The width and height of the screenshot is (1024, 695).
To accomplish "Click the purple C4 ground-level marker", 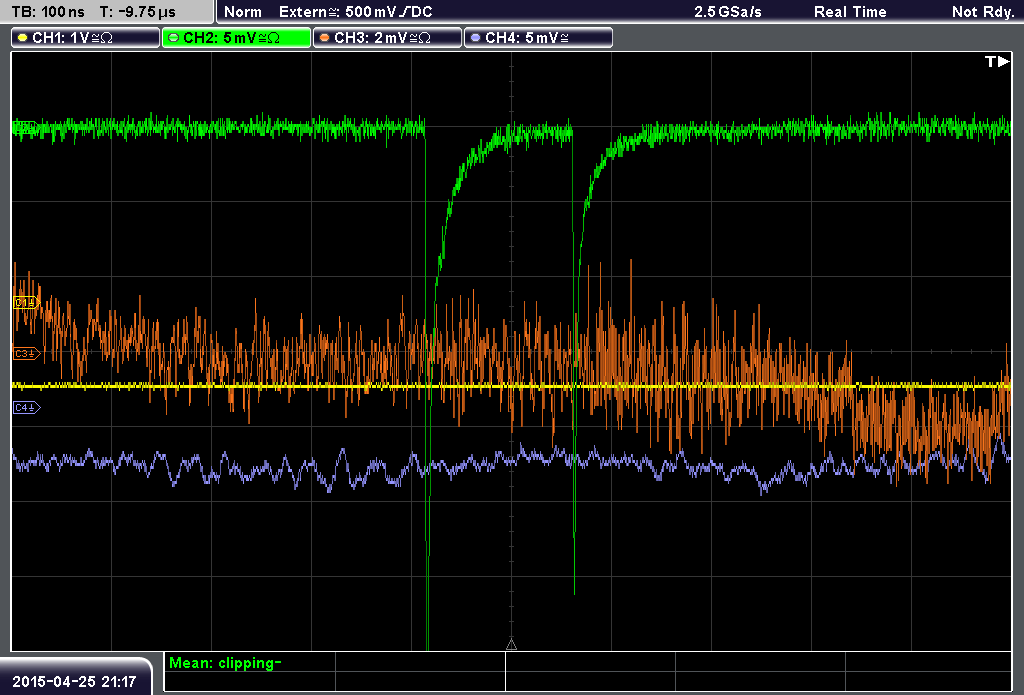I will pos(26,408).
